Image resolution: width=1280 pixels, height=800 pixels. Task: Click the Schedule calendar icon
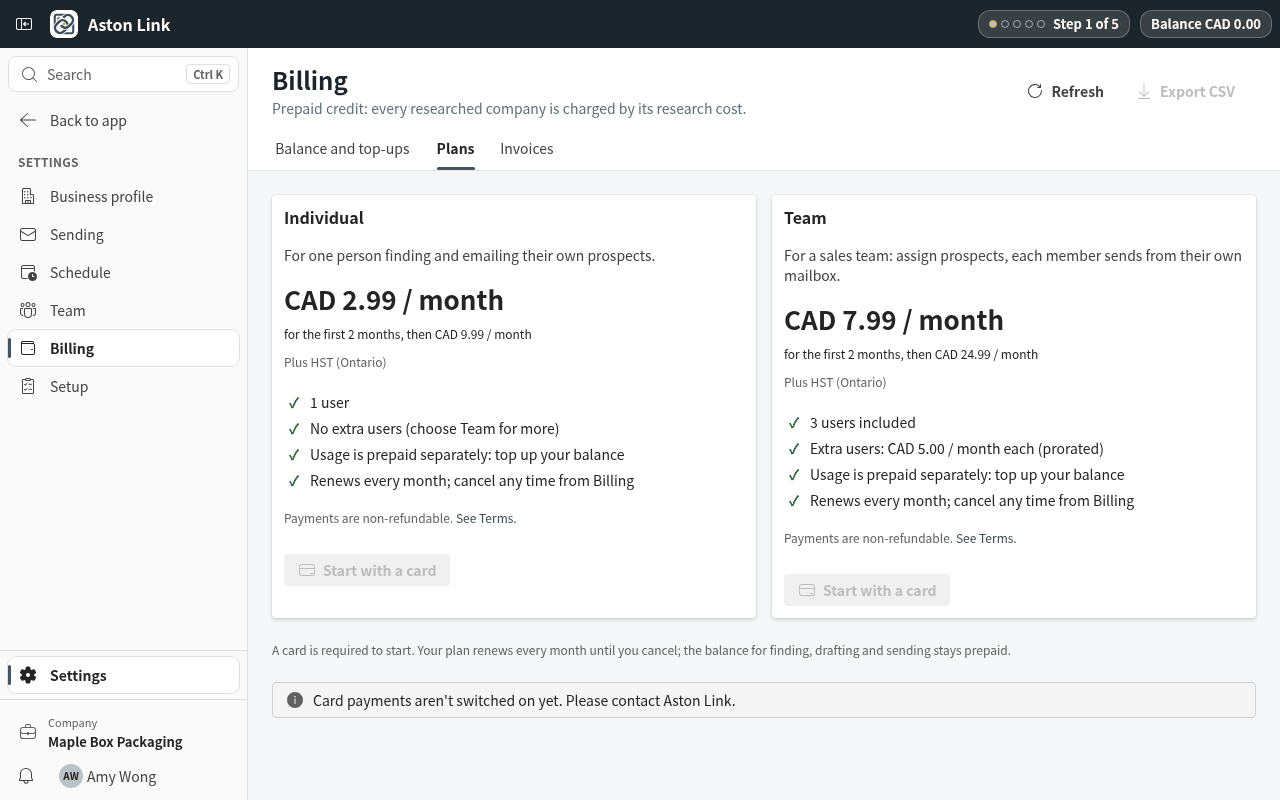[28, 272]
